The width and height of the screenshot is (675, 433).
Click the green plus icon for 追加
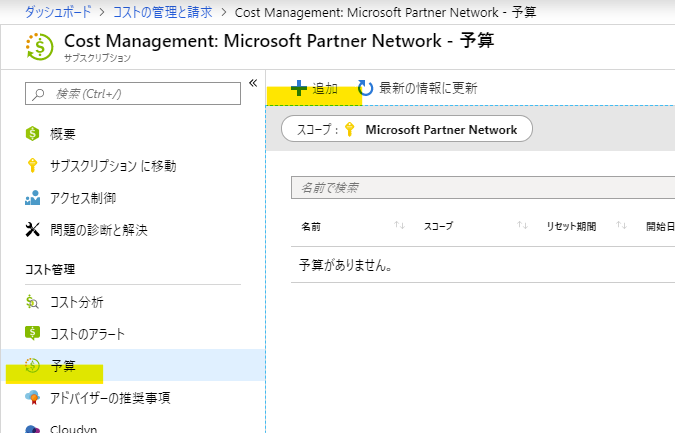[299, 88]
